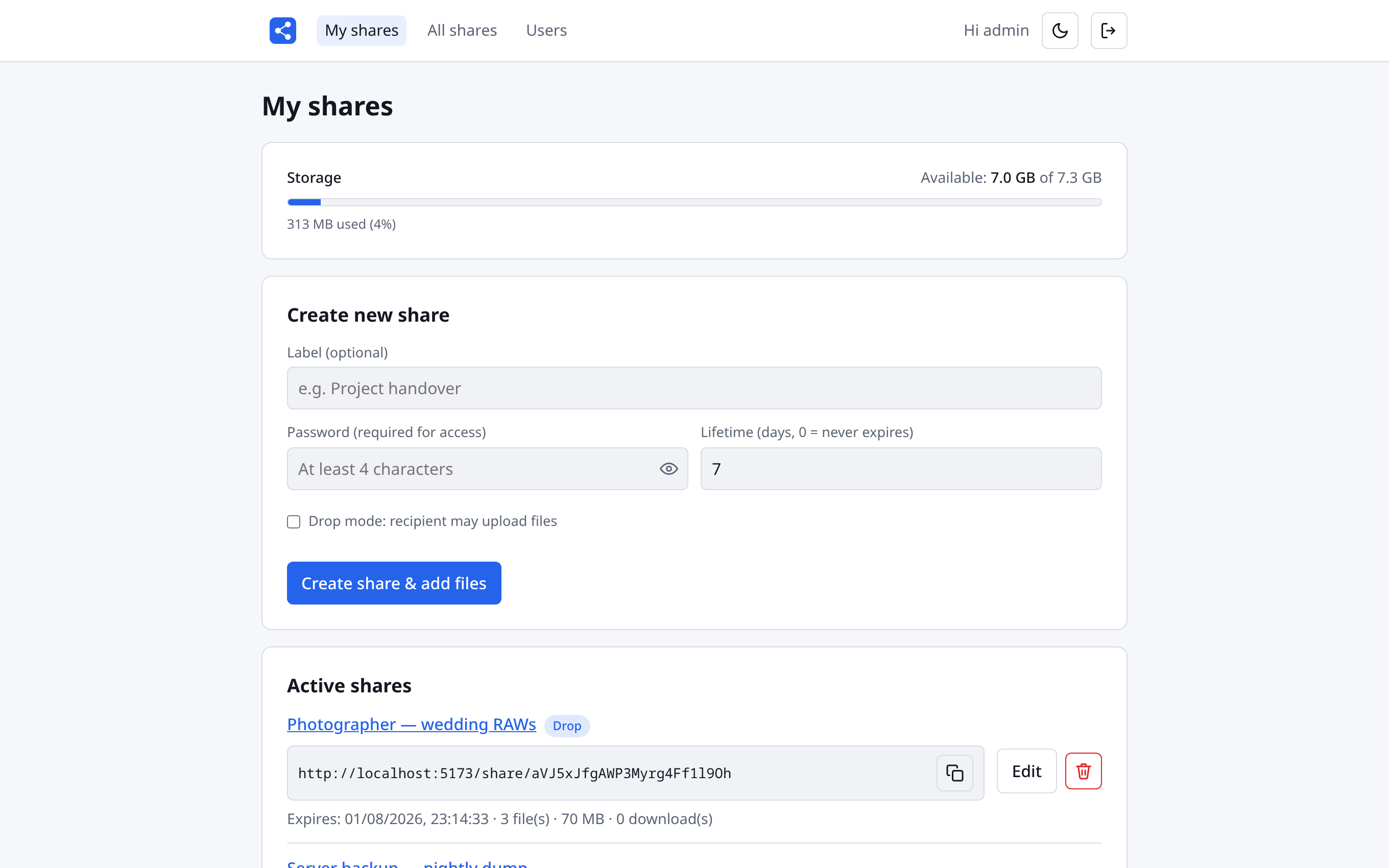Open the My shares tab
Viewport: 1389px width, 868px height.
coord(361,31)
